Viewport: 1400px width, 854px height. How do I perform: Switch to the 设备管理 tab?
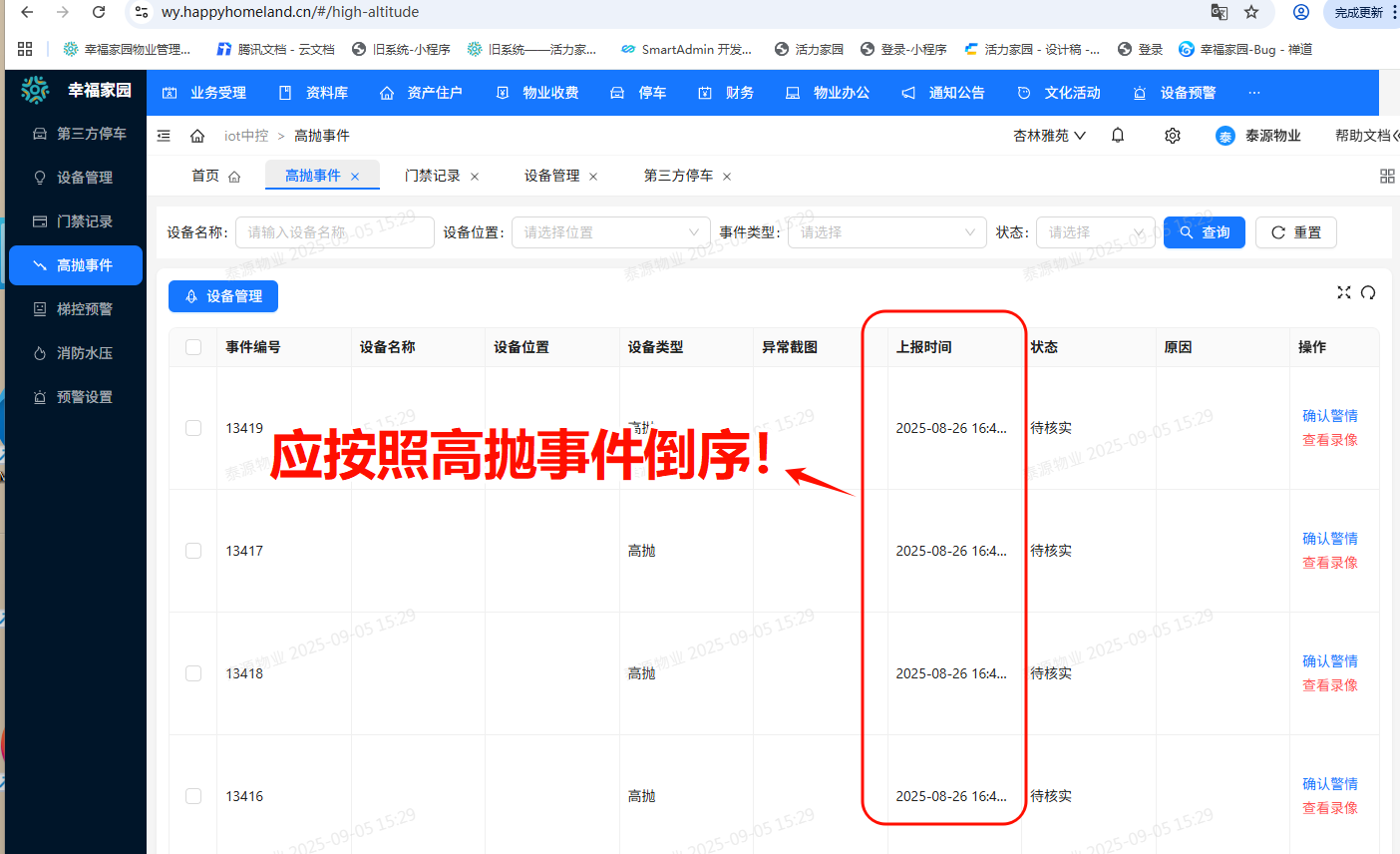click(551, 176)
